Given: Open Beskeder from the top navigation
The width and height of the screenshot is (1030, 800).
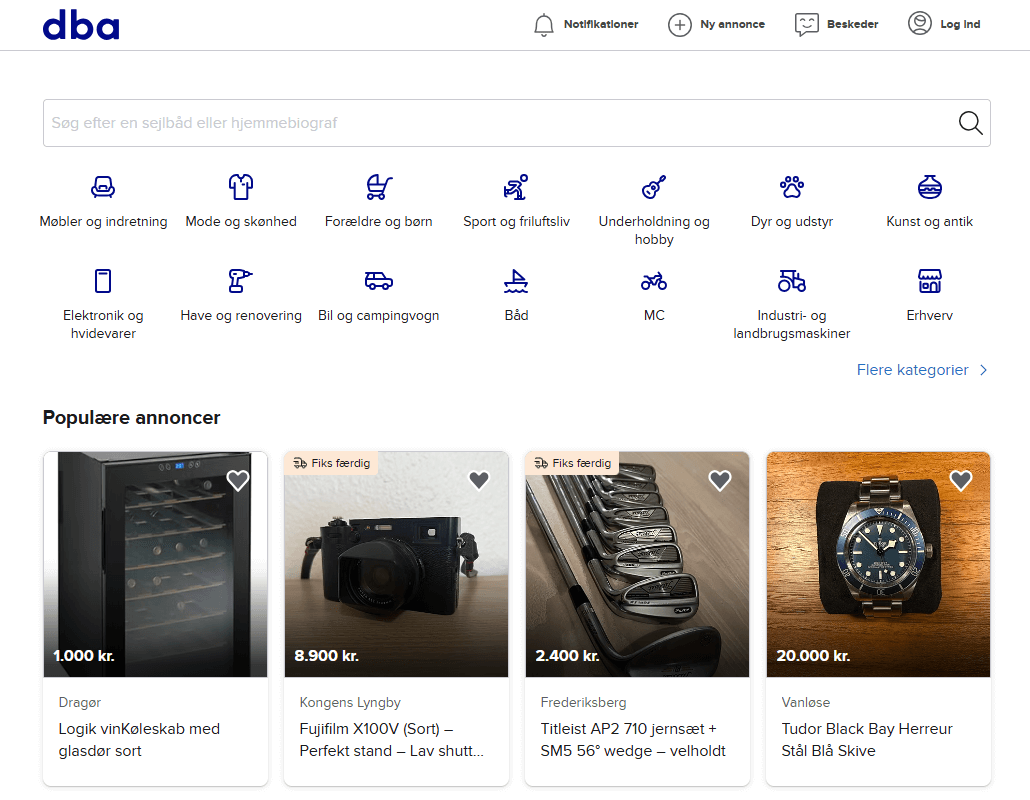Looking at the screenshot, I should click(836, 23).
